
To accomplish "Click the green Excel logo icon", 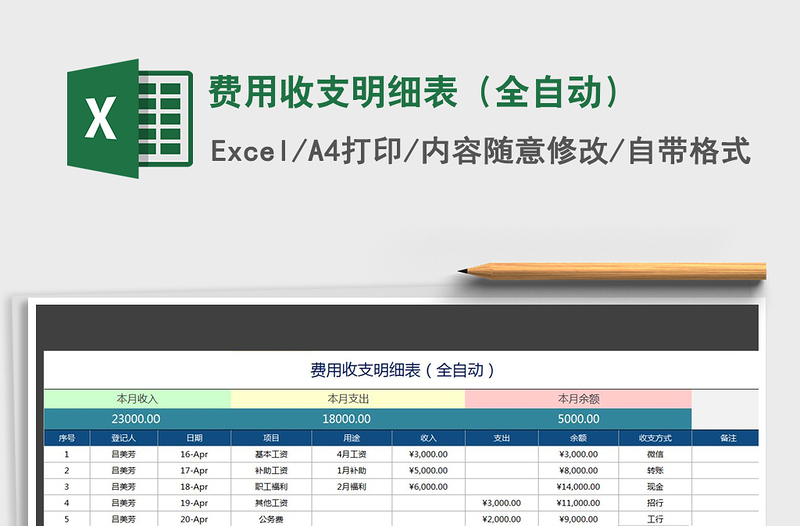I will click(x=130, y=118).
